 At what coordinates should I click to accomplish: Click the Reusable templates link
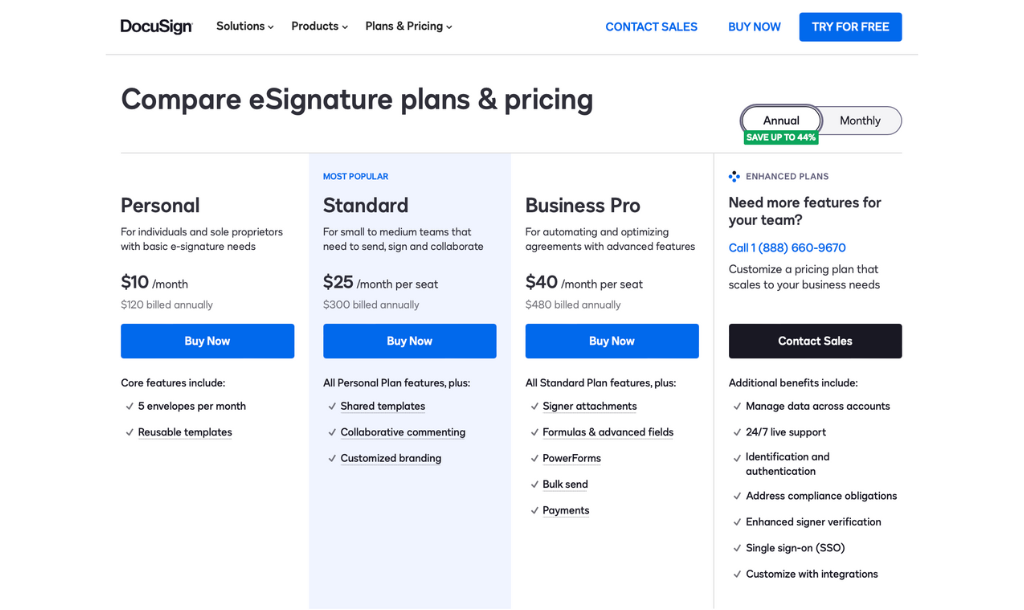point(185,432)
